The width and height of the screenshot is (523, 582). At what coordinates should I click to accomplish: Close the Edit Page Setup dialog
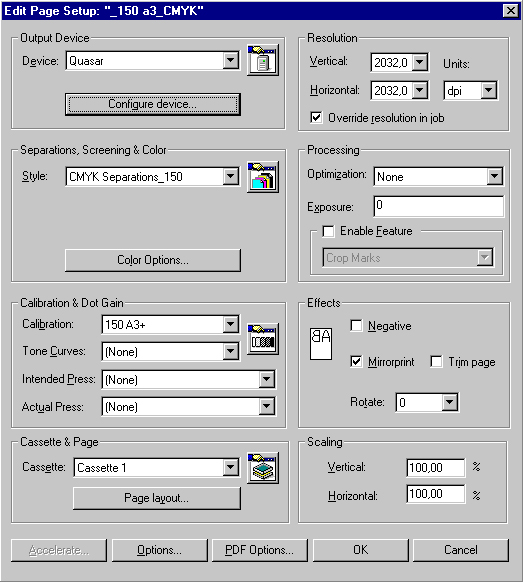[x=511, y=10]
